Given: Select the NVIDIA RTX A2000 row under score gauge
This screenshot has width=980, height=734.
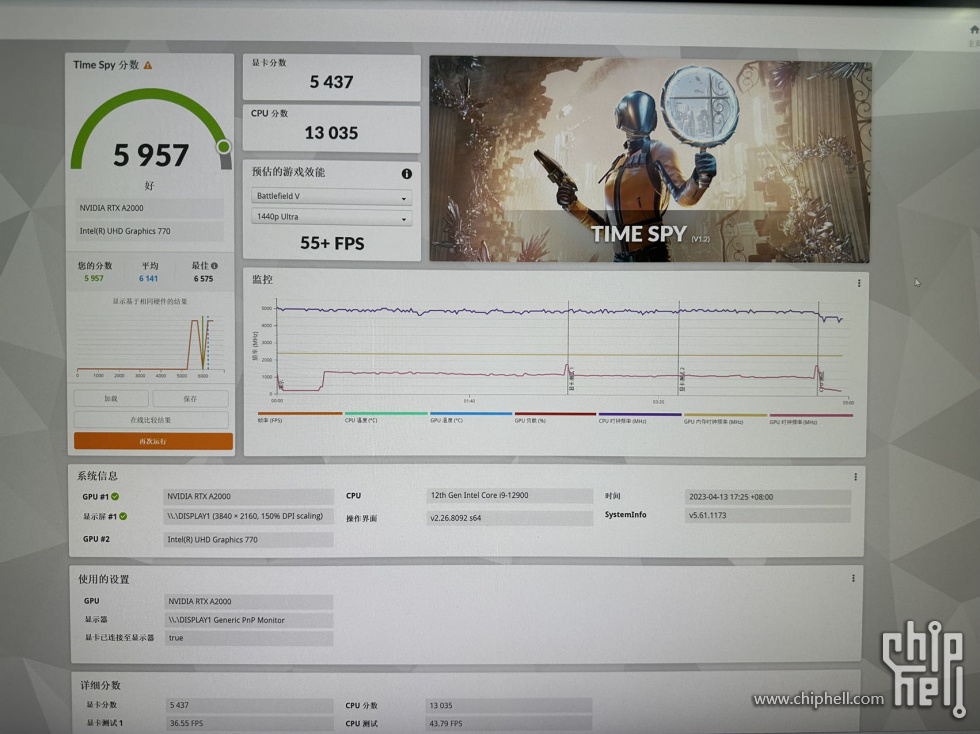Looking at the screenshot, I should [x=149, y=208].
